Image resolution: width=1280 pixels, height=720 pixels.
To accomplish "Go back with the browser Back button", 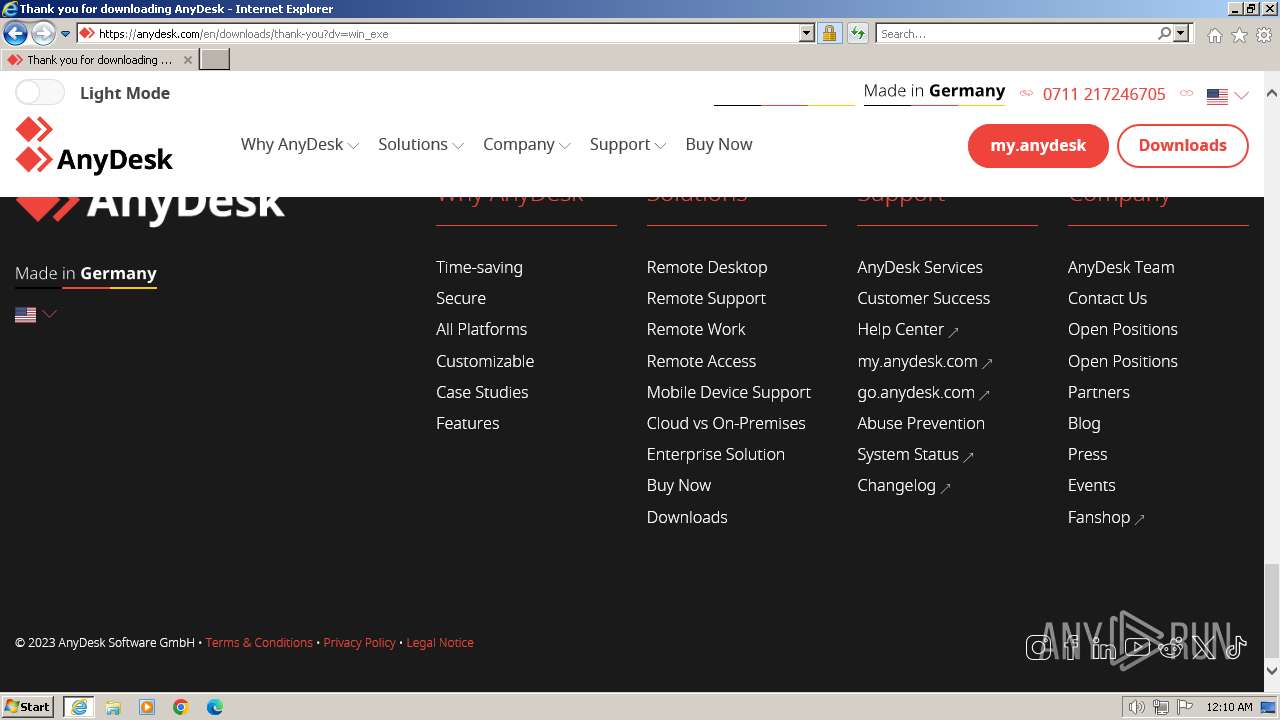I will point(15,33).
